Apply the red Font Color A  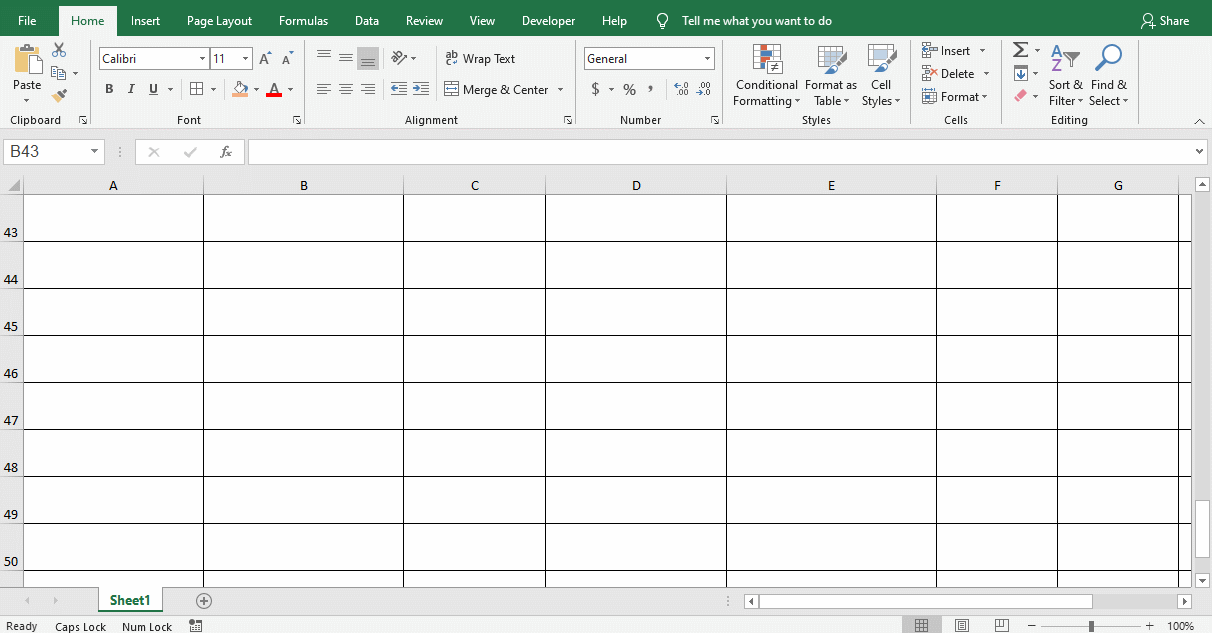pos(274,89)
